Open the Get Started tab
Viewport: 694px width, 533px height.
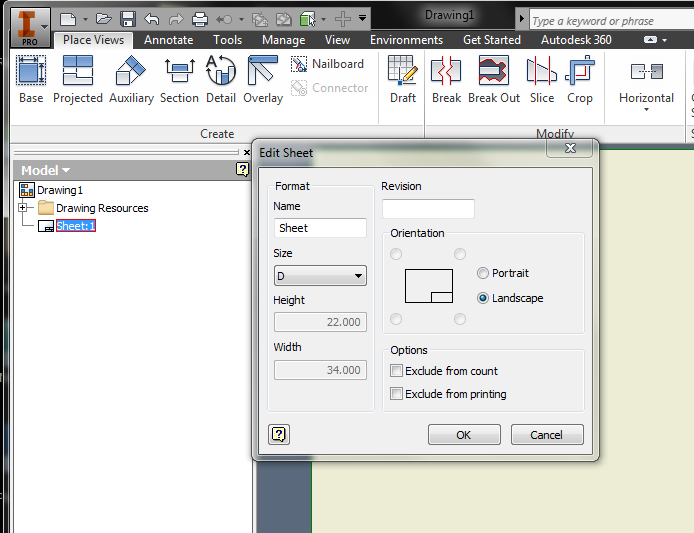(492, 40)
